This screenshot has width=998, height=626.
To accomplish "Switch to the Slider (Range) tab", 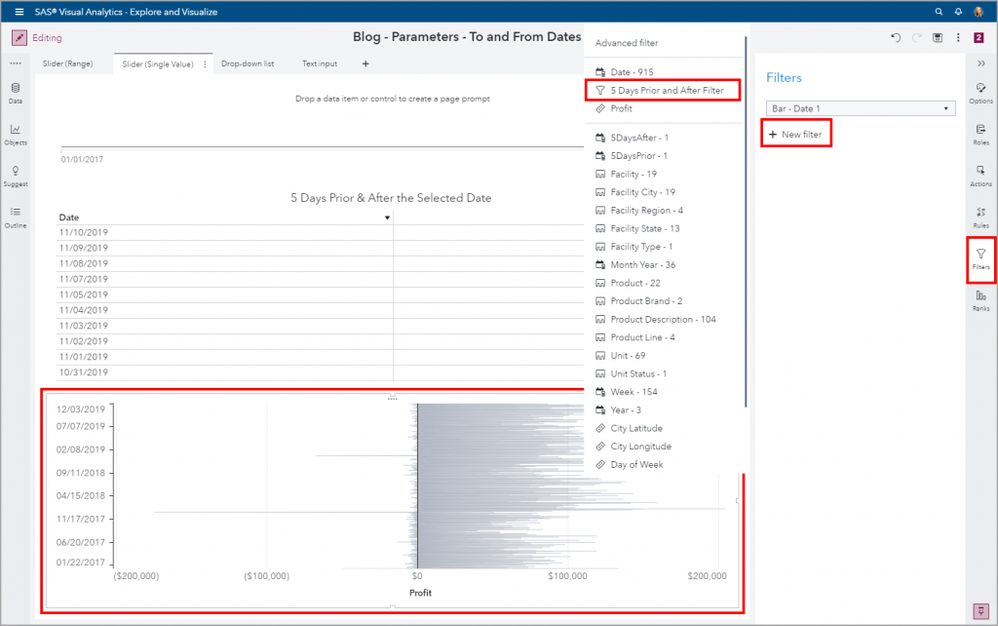I will [67, 64].
